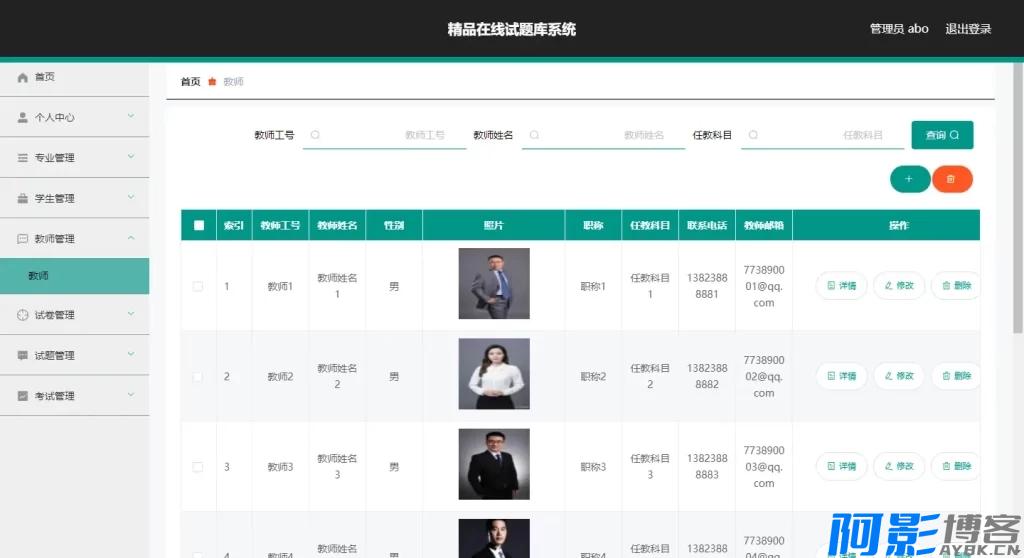Expand the 试题管理 menu chevron
This screenshot has height=558, width=1024.
point(130,355)
